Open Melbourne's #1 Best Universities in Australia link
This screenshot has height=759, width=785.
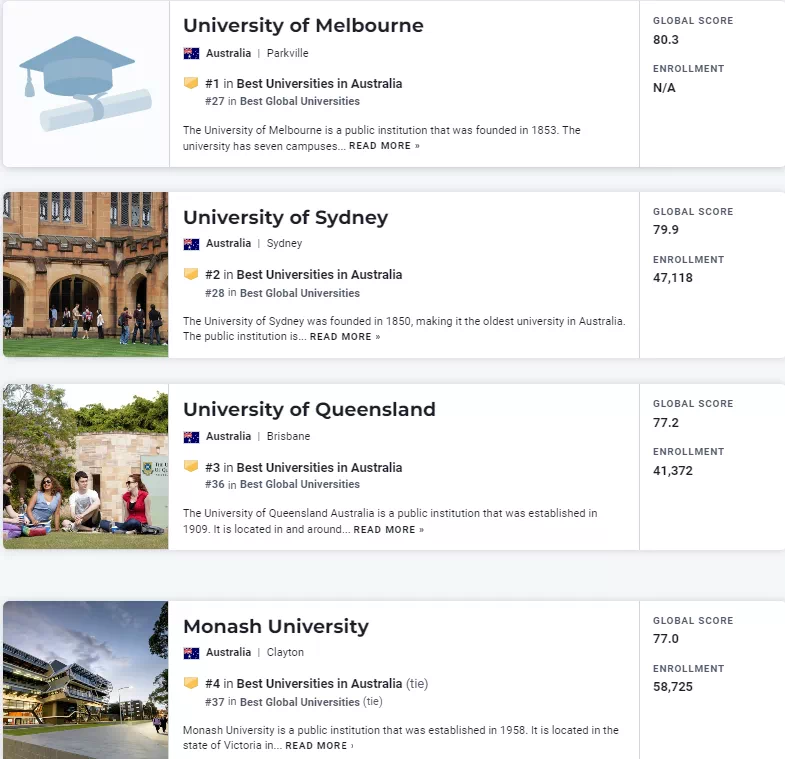303,84
